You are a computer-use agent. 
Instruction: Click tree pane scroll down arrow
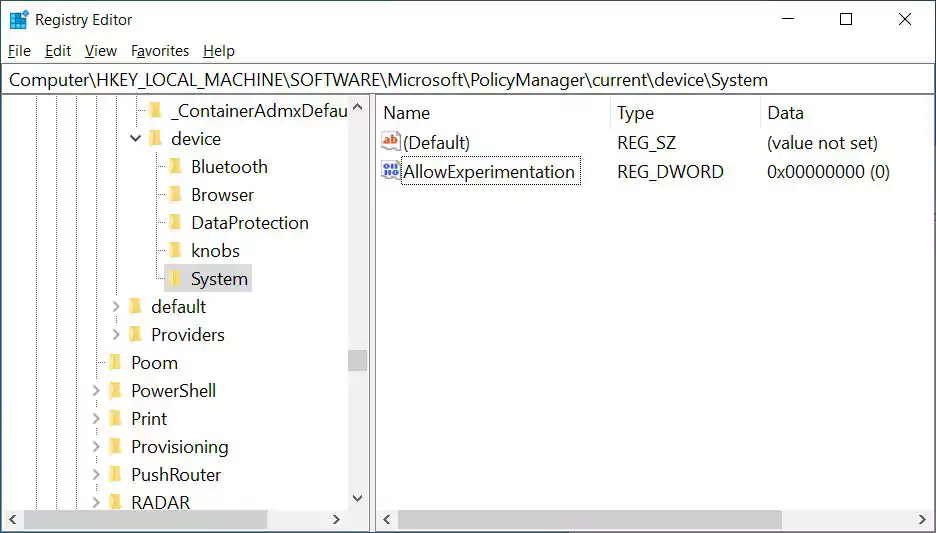[x=358, y=498]
